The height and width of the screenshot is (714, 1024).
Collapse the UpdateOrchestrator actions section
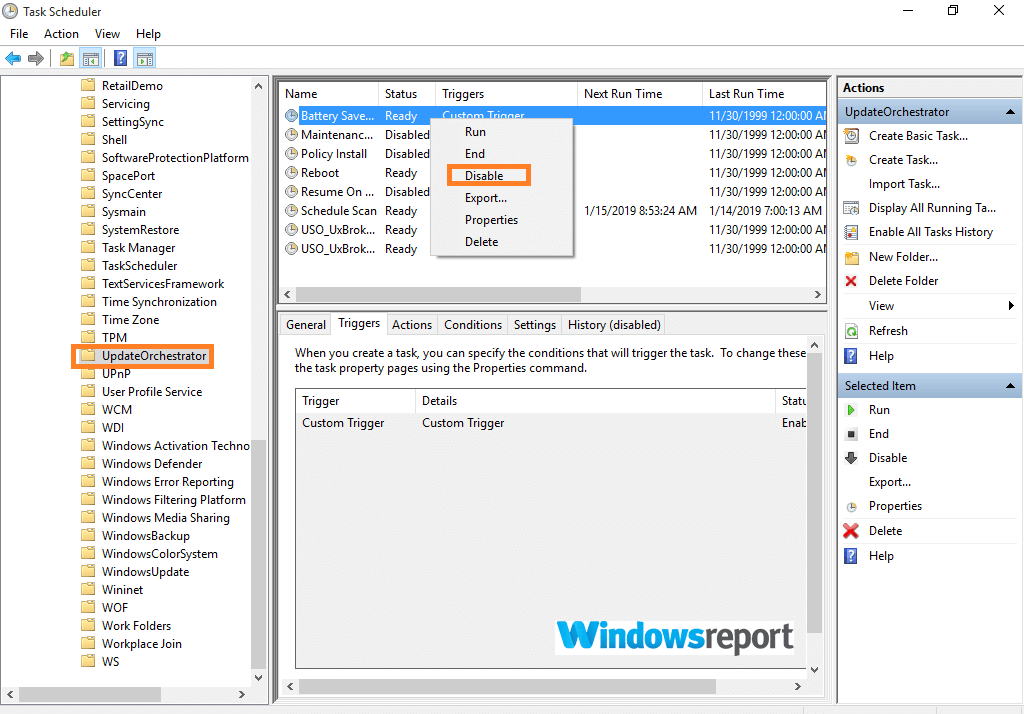1010,112
